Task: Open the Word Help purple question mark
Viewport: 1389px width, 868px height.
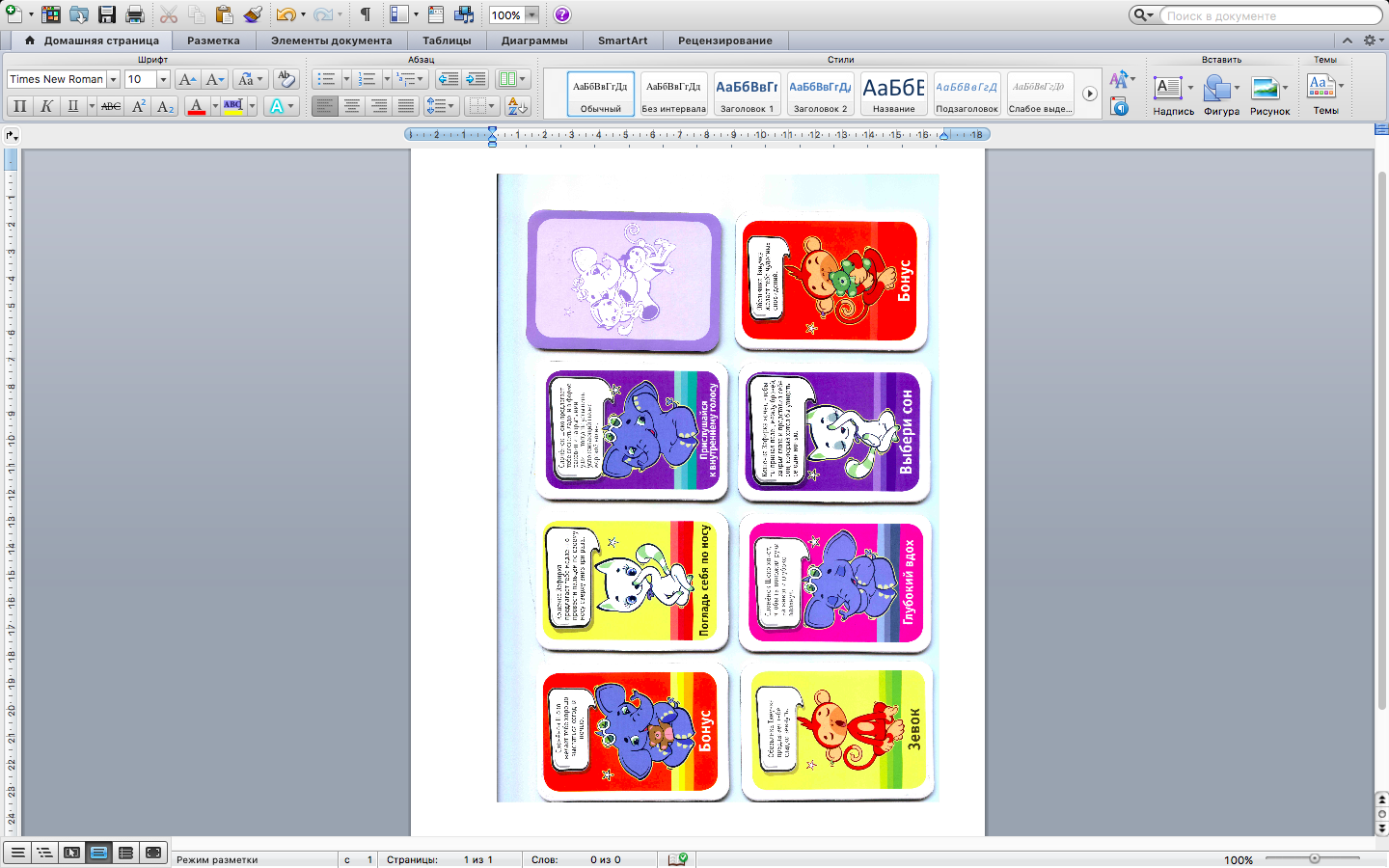Action: point(562,14)
